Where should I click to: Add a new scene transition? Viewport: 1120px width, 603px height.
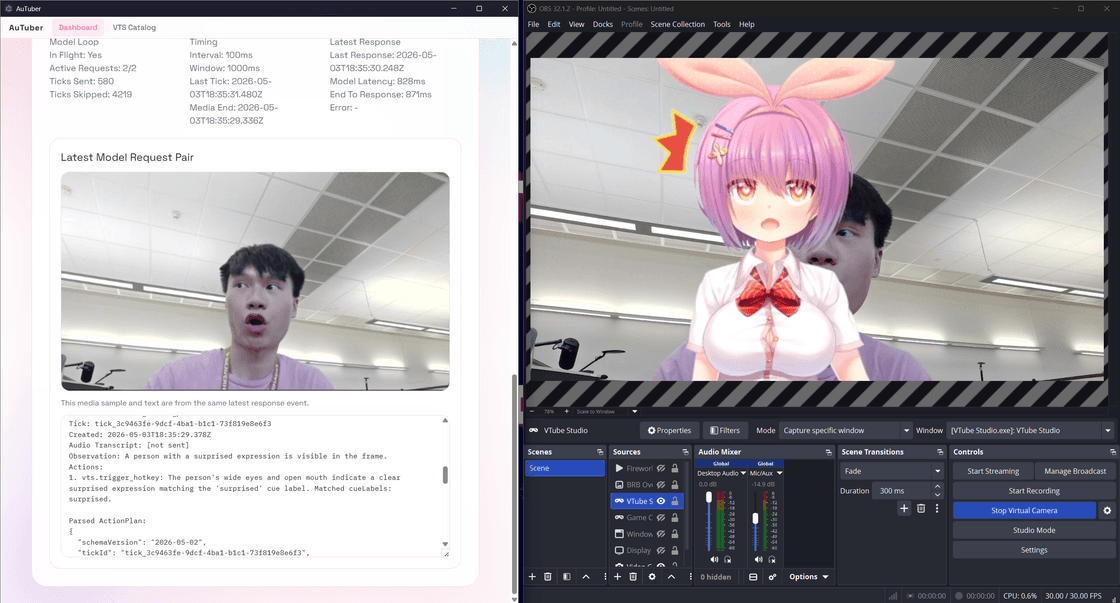[x=904, y=508]
